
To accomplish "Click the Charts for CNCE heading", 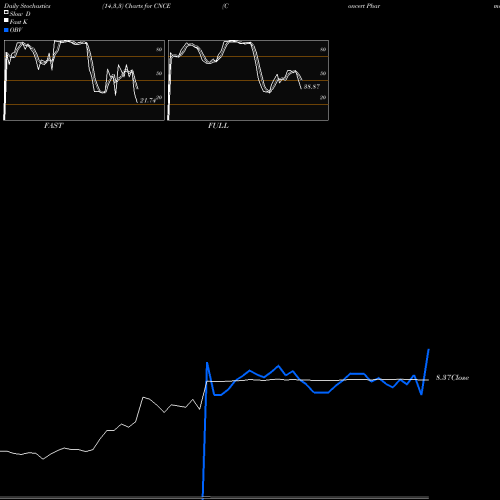I will (x=148, y=6).
